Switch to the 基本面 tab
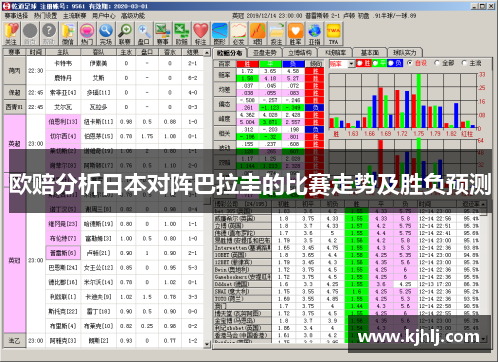Screen dimensions: 500x362 click(x=370, y=53)
